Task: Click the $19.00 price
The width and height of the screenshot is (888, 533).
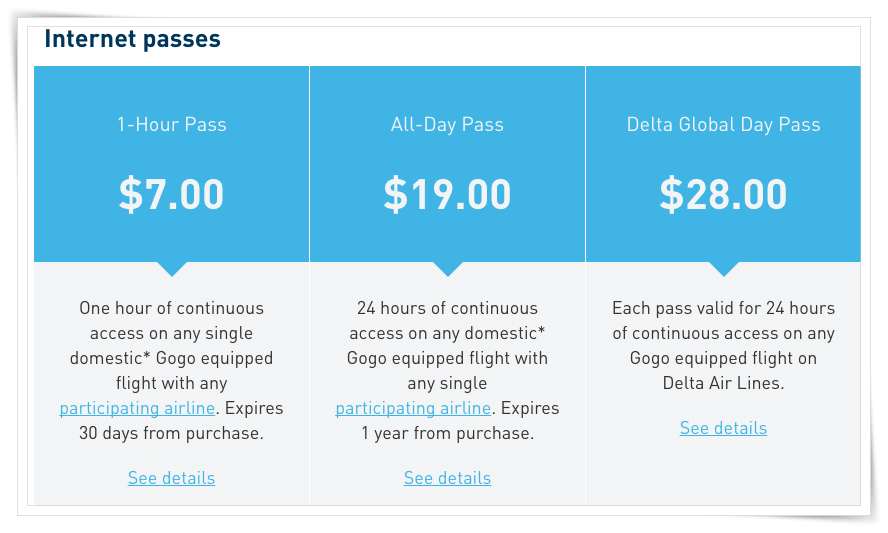Action: (x=447, y=194)
